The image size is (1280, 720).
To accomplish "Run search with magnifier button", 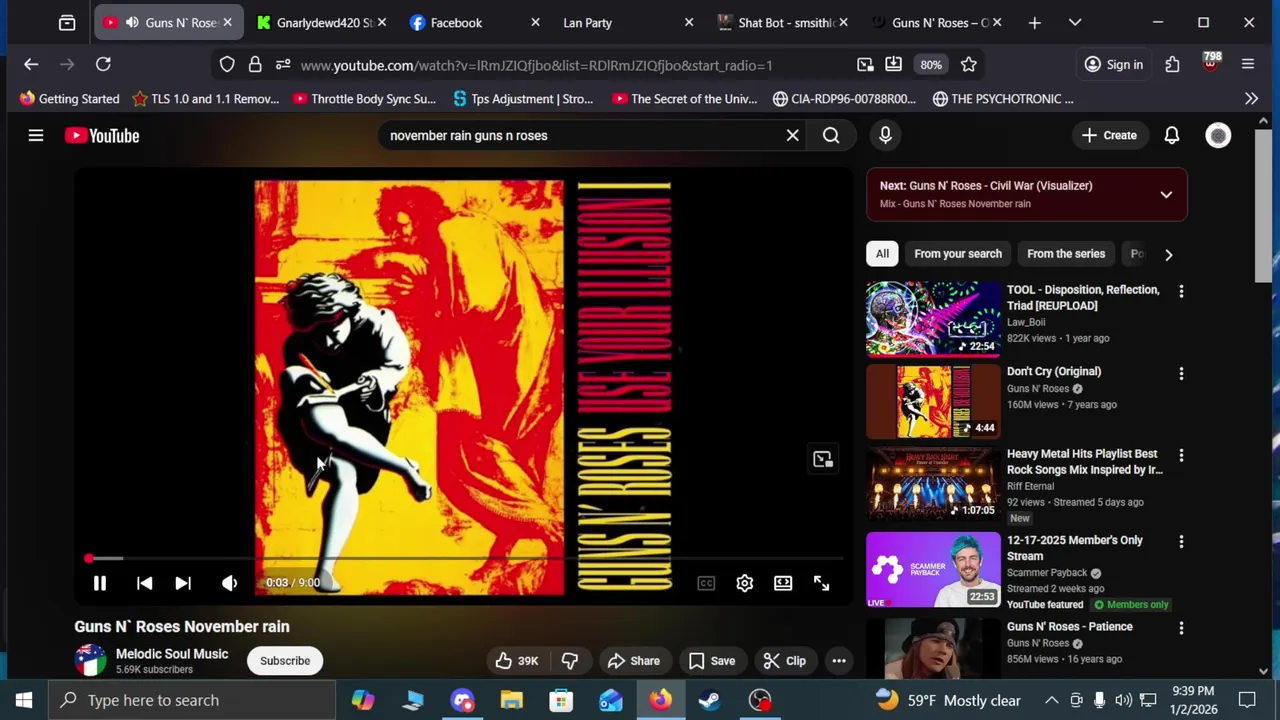I will (831, 135).
